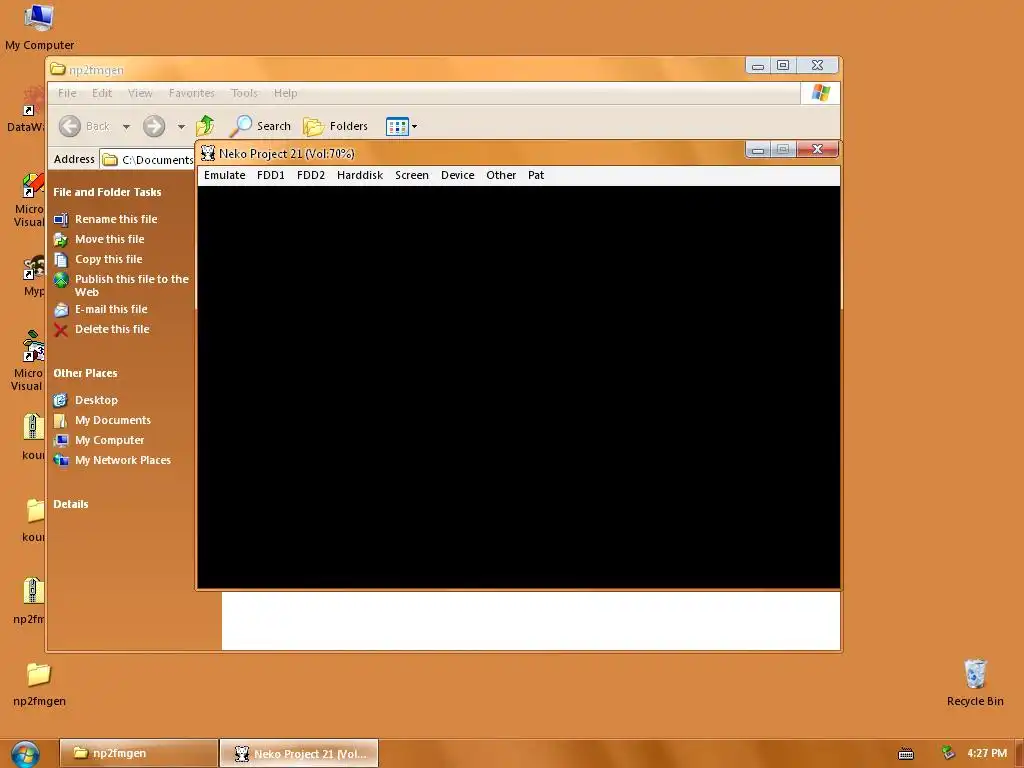Click the My Documents sidebar icon
Screen dimensions: 1024x768
61,421
